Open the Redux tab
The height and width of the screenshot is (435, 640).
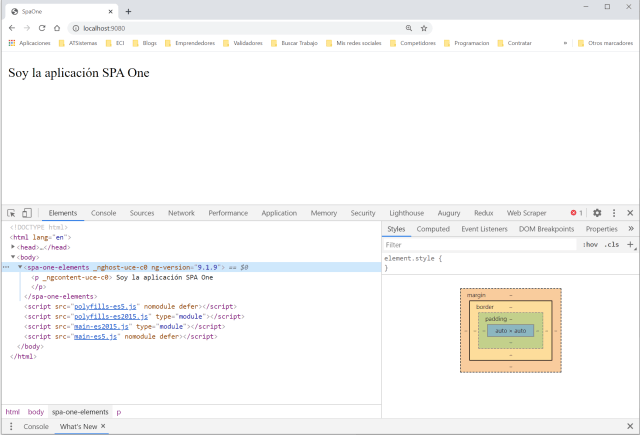click(x=483, y=213)
